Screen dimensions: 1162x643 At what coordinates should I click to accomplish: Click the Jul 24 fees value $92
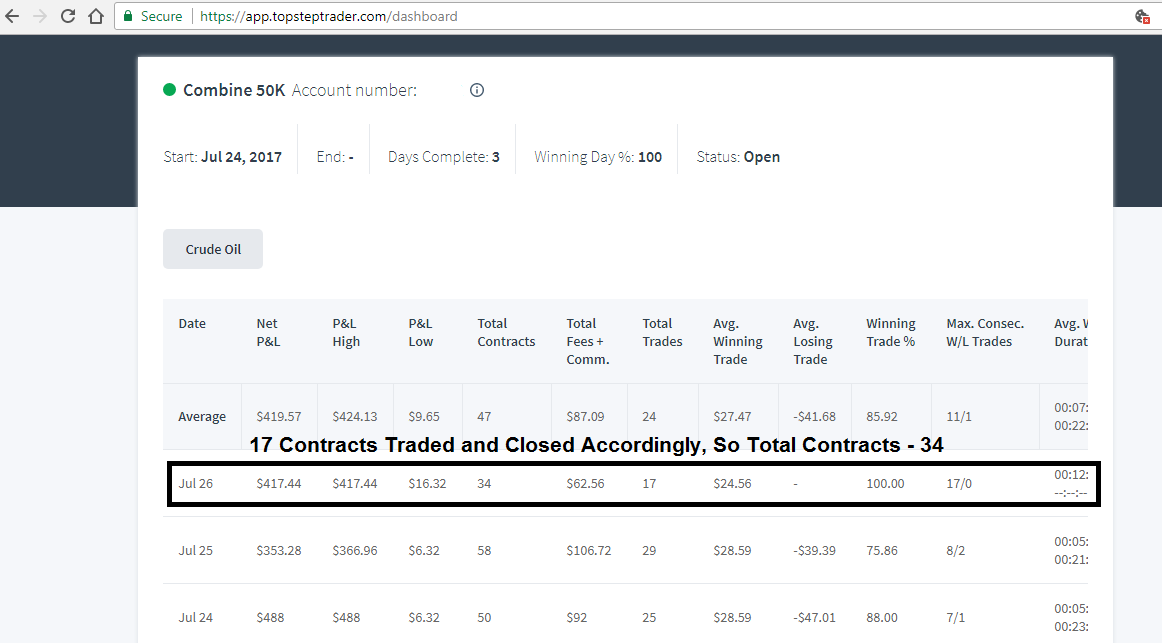pos(577,618)
